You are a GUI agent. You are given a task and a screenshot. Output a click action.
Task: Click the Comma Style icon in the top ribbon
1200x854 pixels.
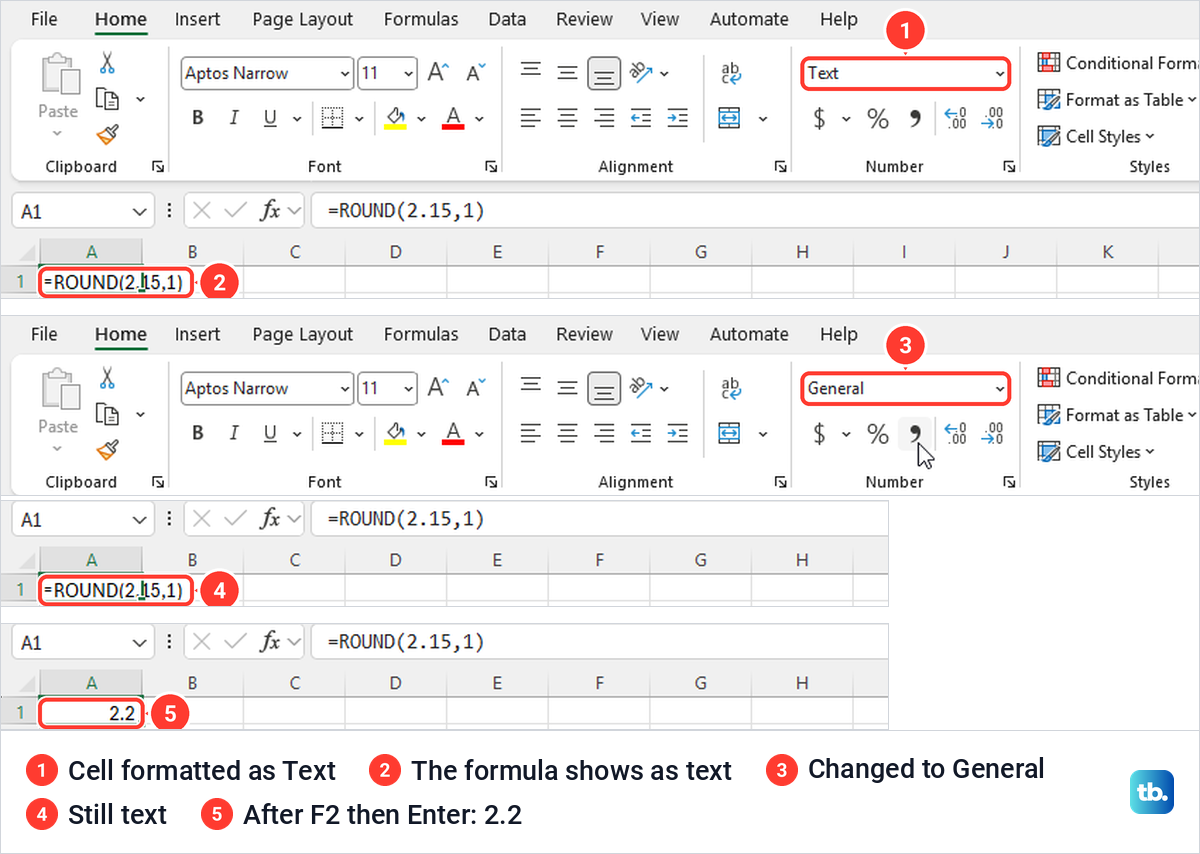click(914, 119)
